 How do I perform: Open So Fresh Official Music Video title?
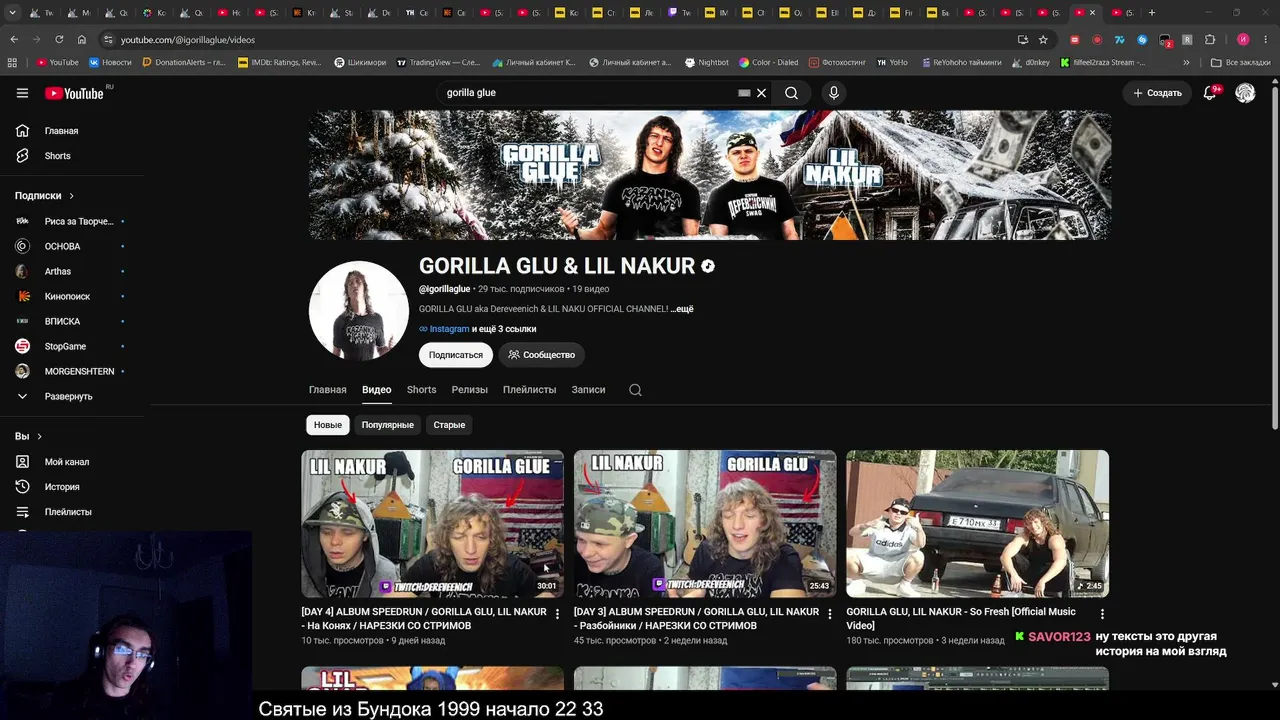[961, 619]
